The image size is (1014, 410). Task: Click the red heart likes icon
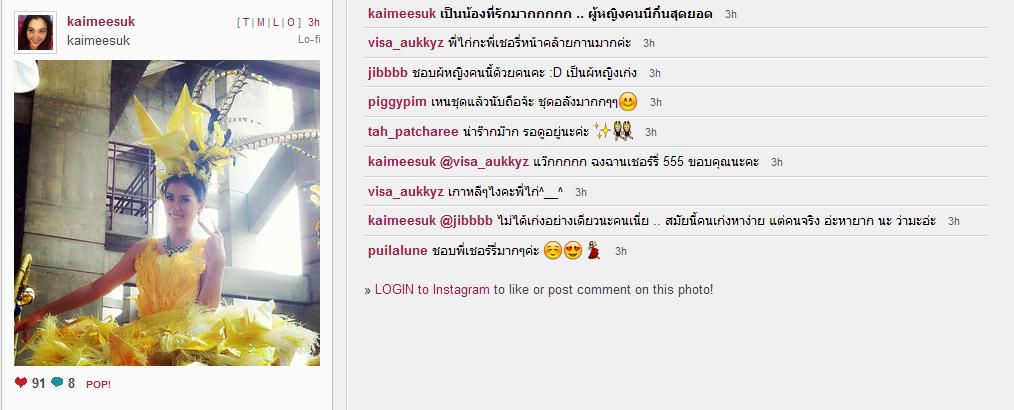pyautogui.click(x=21, y=383)
